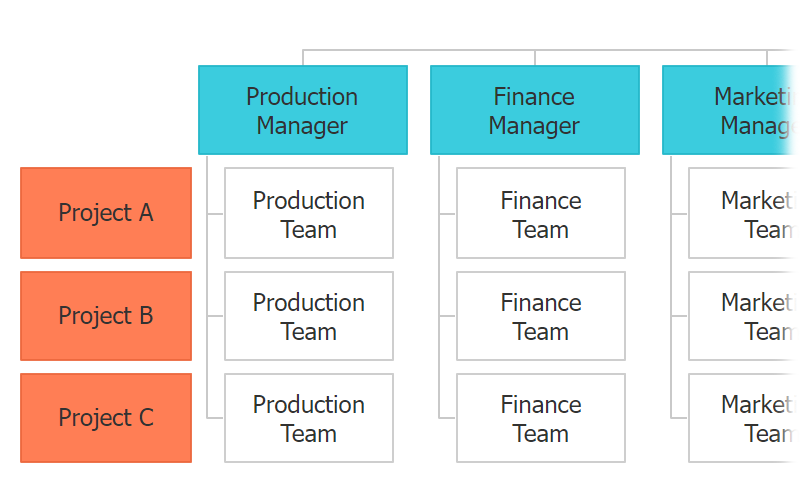Select Production Team in Project C row
Image resolution: width=800 pixels, height=494 pixels.
click(309, 418)
